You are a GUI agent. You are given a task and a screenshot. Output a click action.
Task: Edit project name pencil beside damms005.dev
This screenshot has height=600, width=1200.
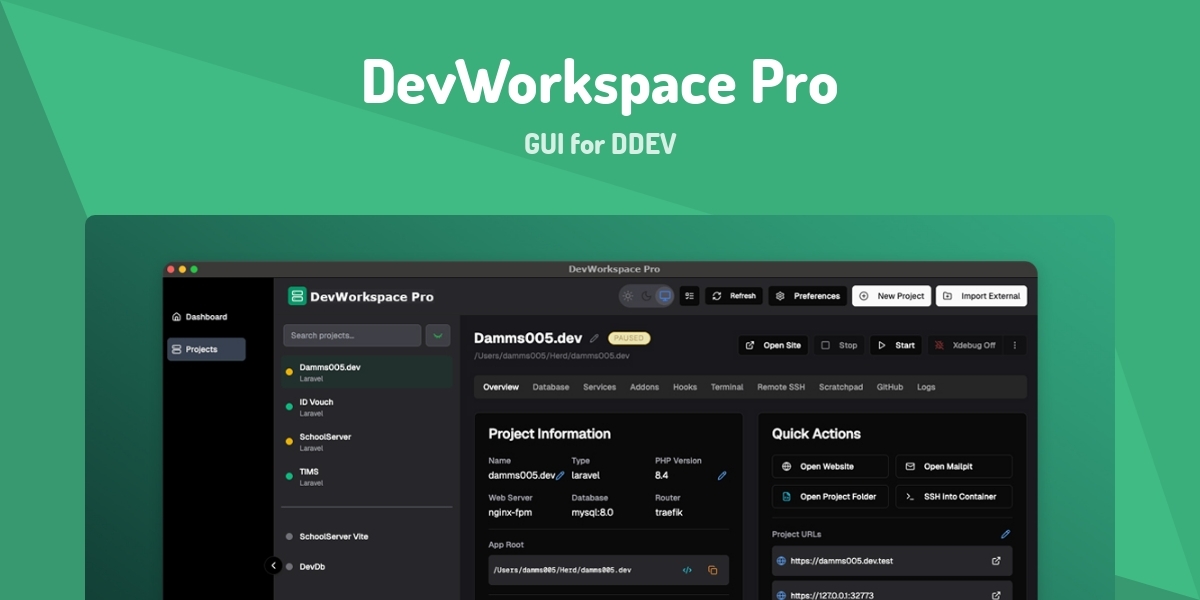coord(560,476)
